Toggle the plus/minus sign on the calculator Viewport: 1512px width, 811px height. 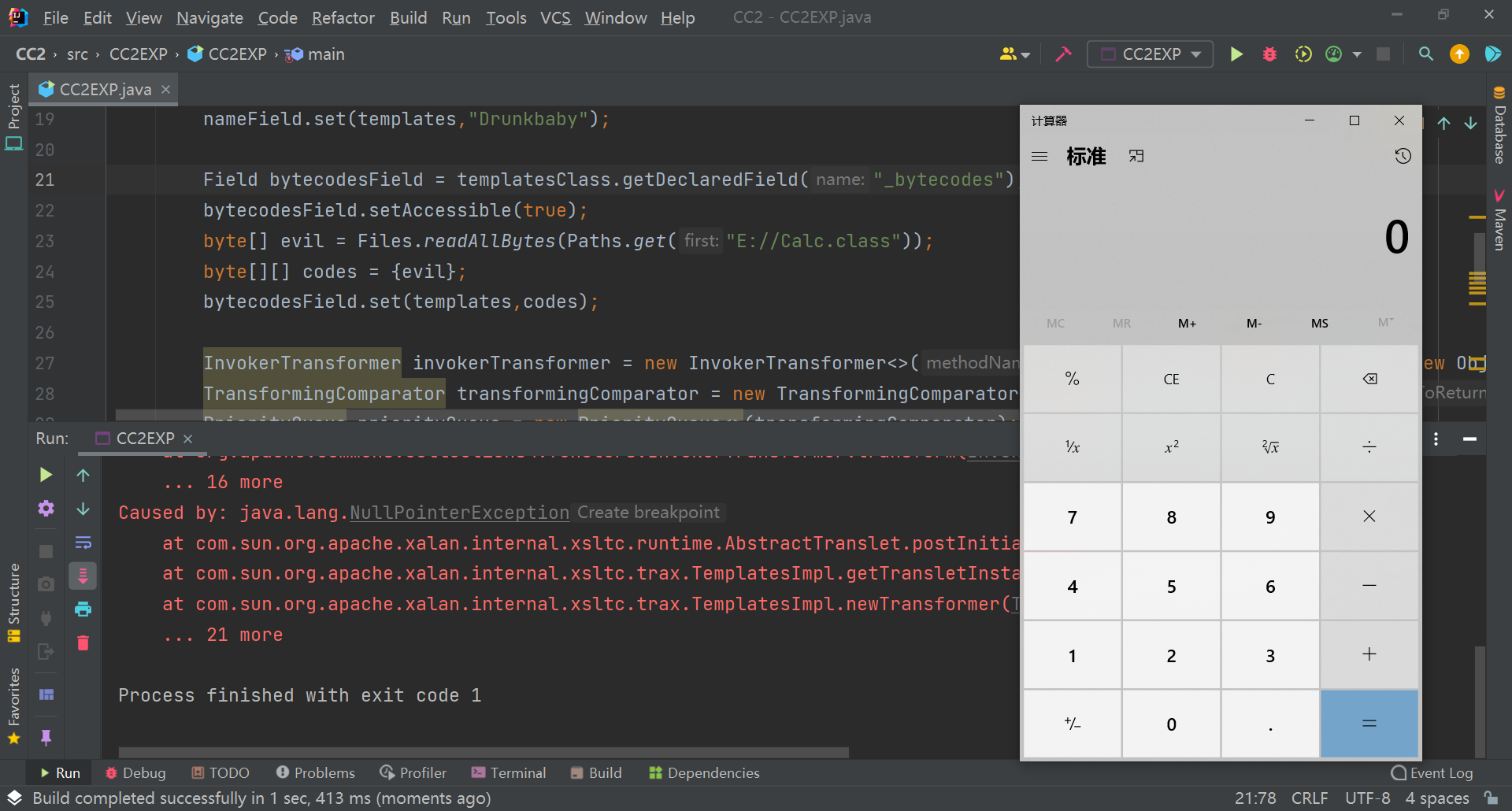pos(1072,723)
